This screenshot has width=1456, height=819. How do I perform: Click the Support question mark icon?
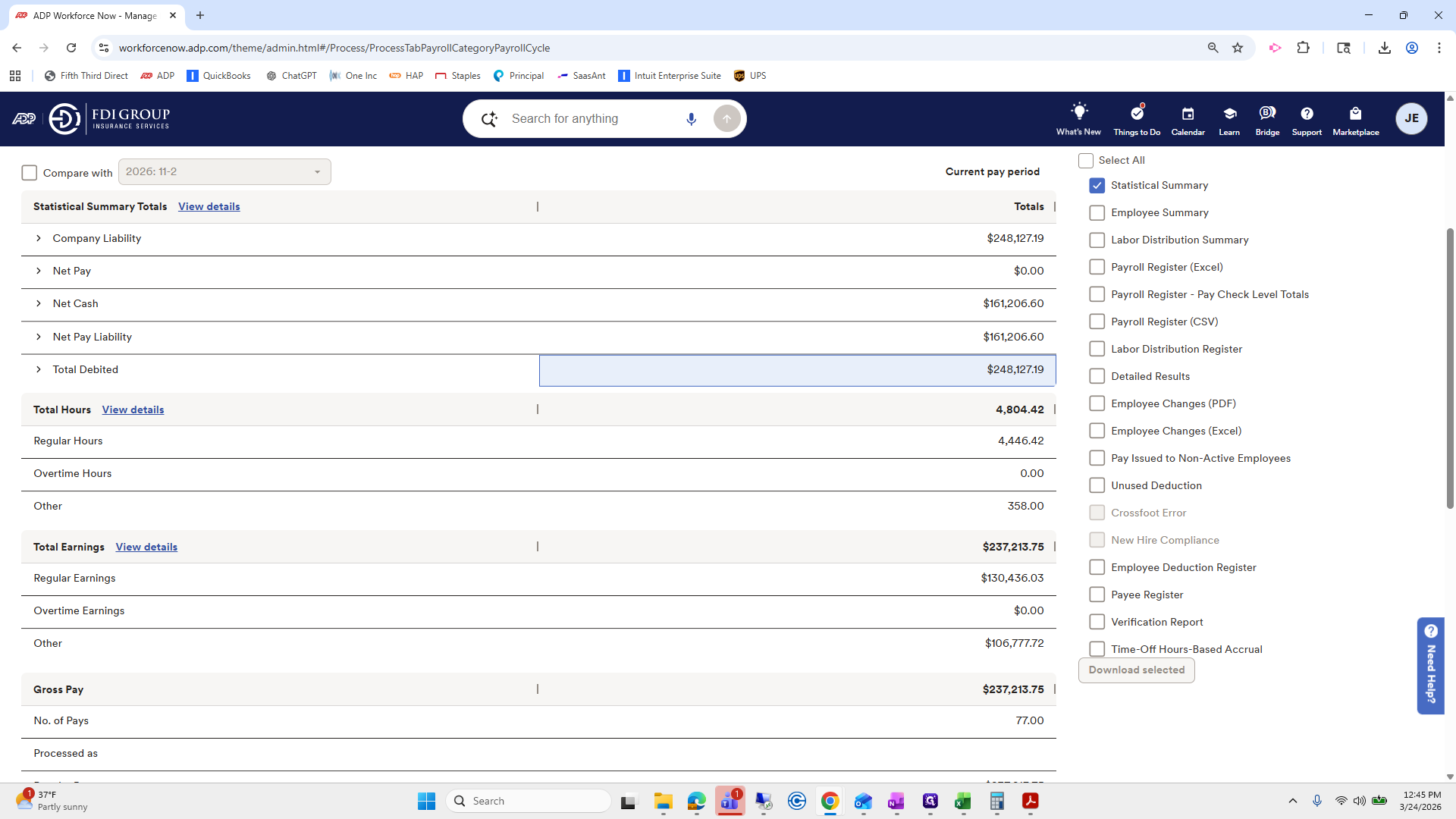pyautogui.click(x=1307, y=114)
